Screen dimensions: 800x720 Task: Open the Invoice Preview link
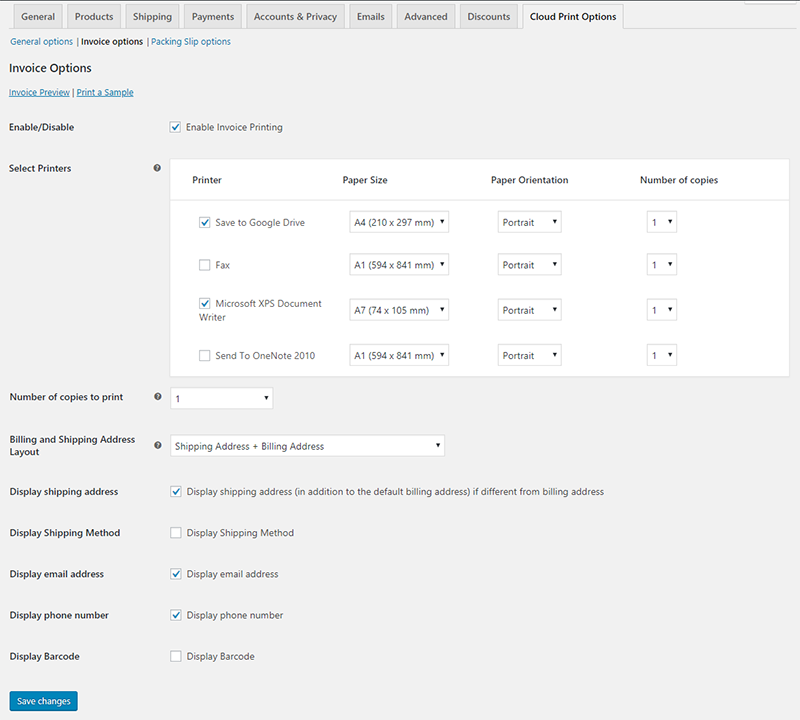(x=39, y=92)
